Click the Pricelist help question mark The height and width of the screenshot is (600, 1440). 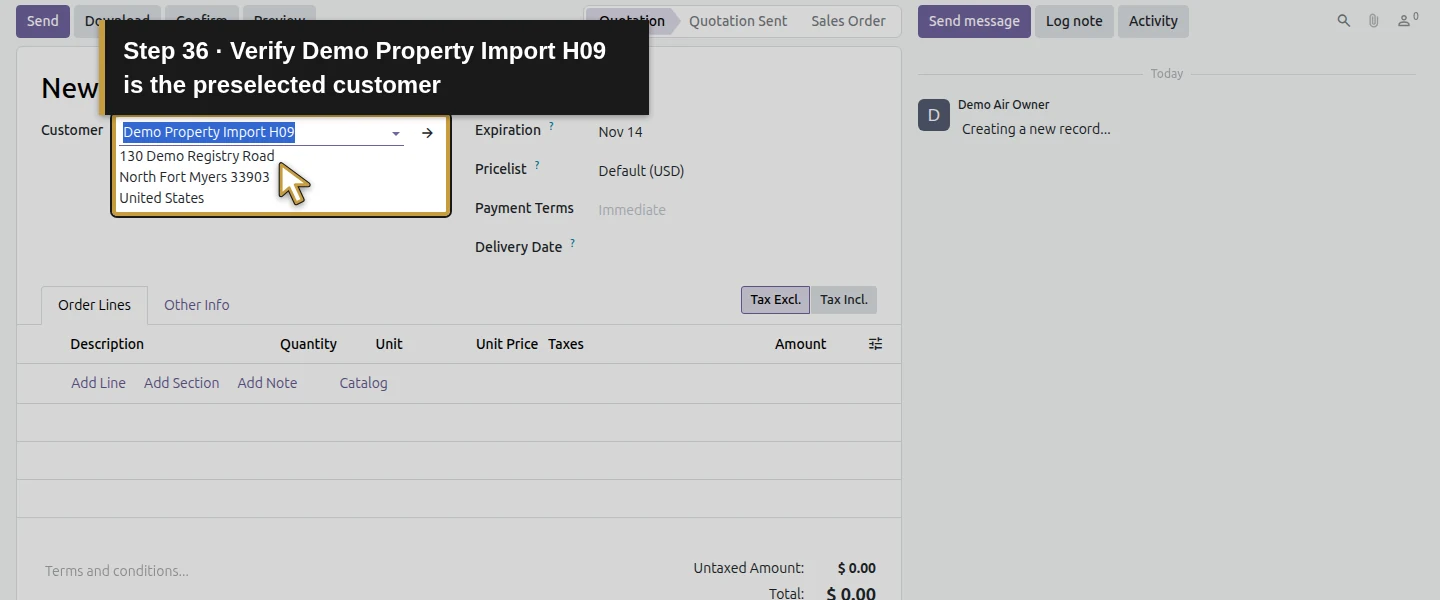tap(537, 166)
